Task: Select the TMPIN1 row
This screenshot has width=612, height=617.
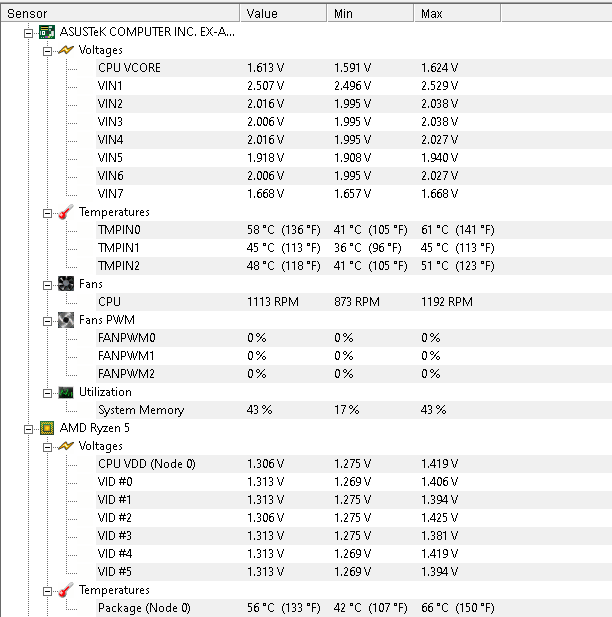Action: point(353,248)
